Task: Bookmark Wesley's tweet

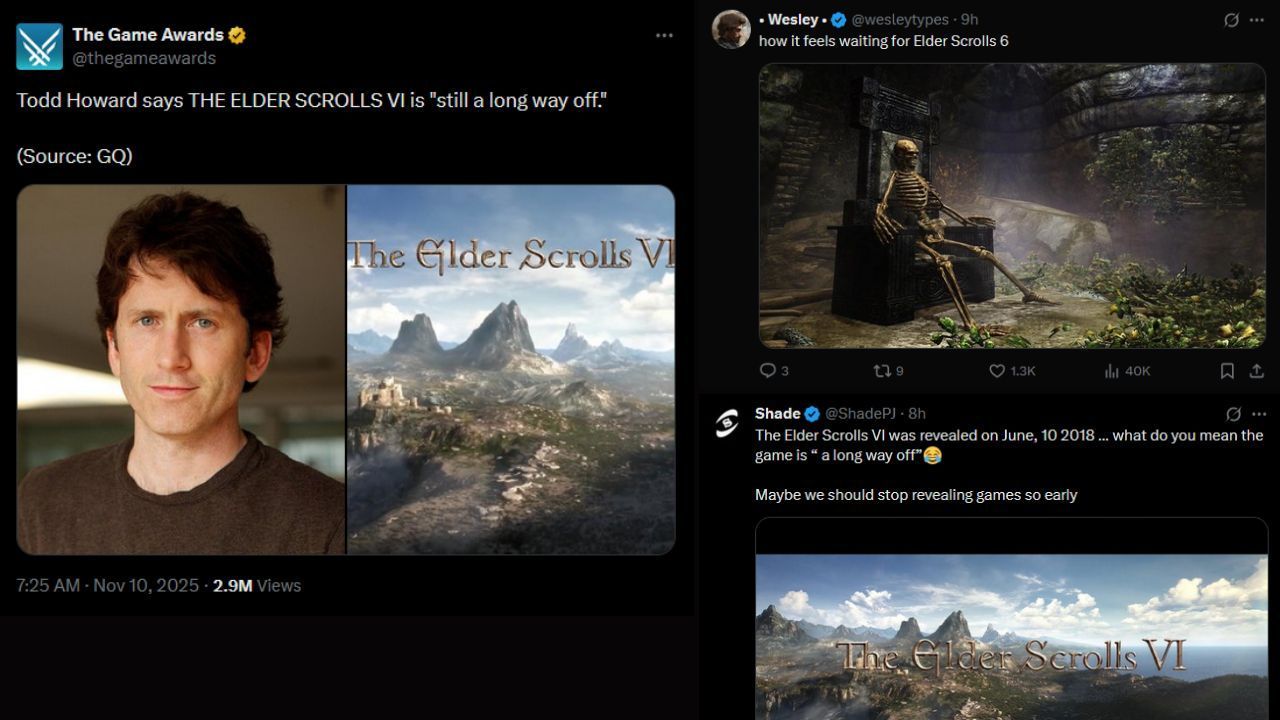Action: [x=1227, y=371]
